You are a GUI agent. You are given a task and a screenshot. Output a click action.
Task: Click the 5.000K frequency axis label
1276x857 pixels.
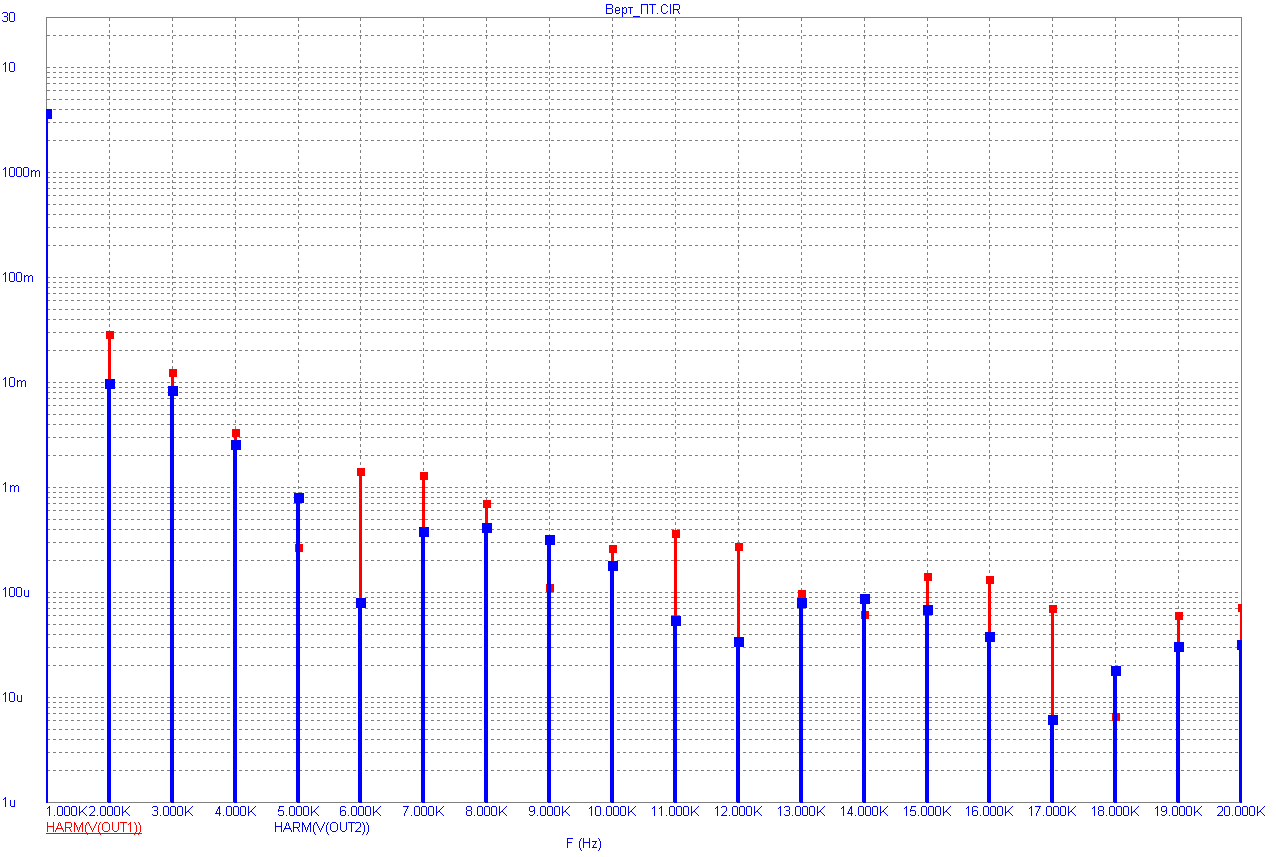pos(298,811)
